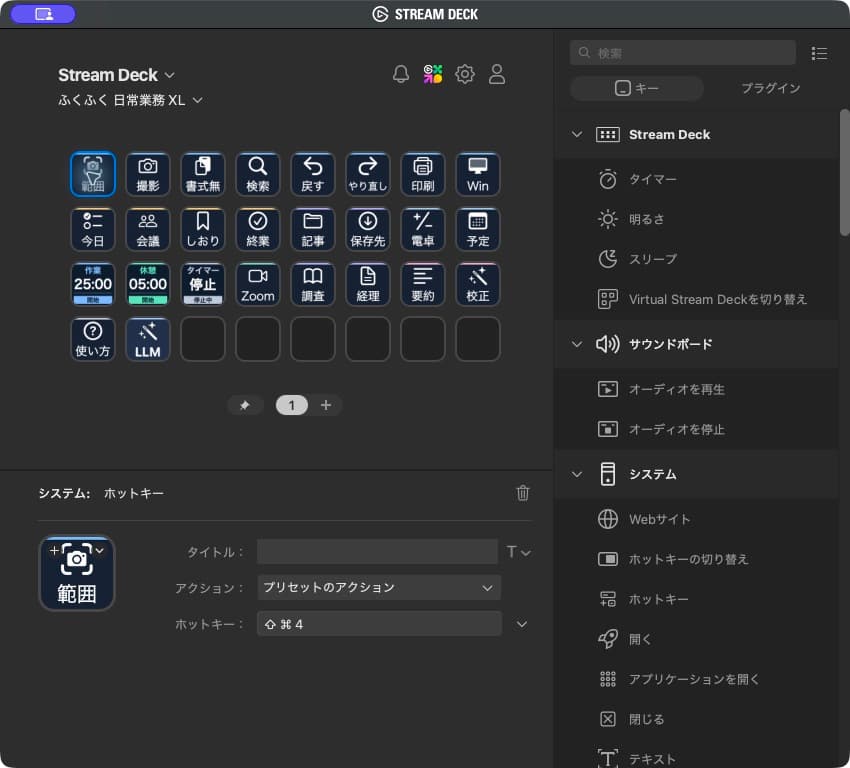Choose the 閉じる action
The image size is (850, 768).
tap(697, 719)
